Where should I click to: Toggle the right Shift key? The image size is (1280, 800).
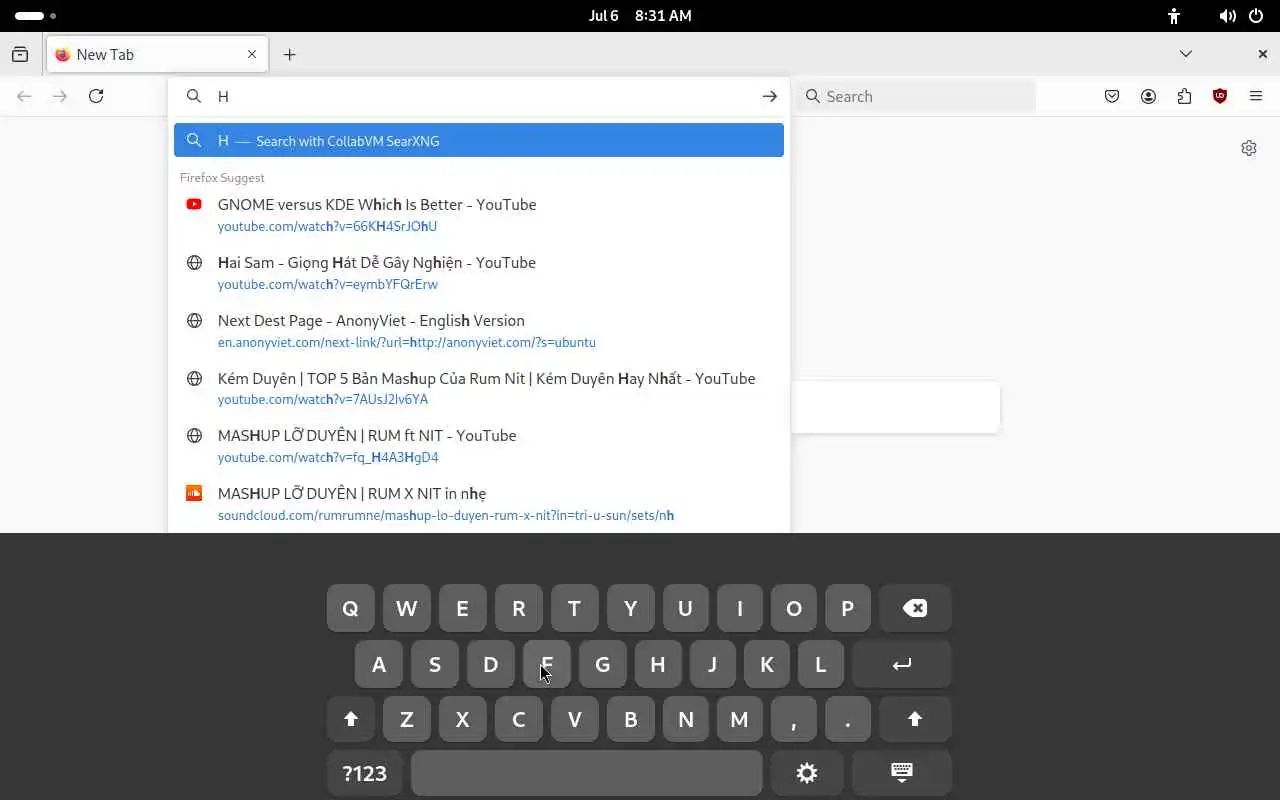pyautogui.click(x=915, y=719)
